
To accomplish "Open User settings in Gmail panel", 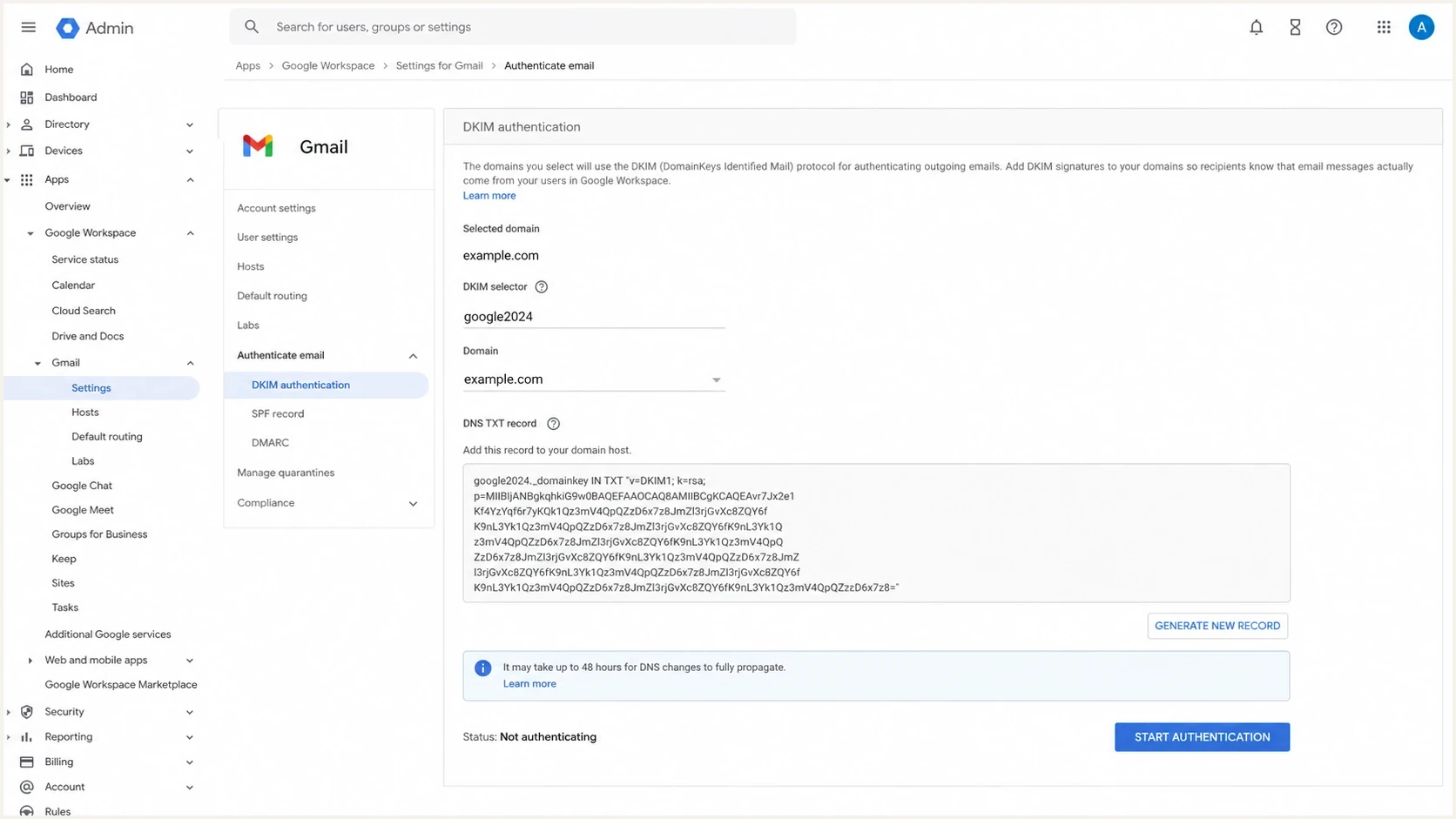I will point(267,238).
